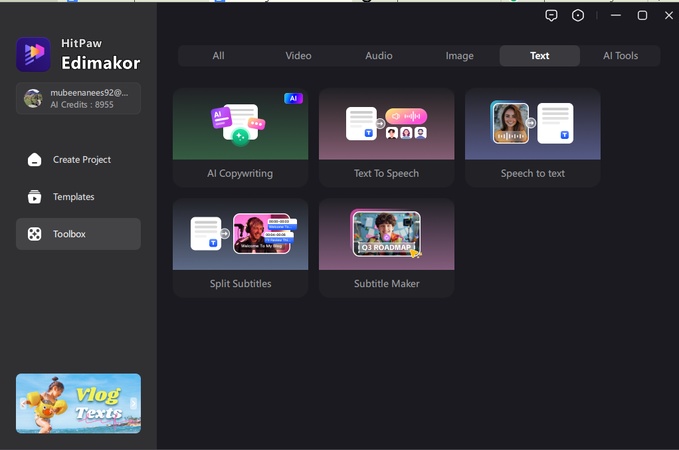The width and height of the screenshot is (679, 450).
Task: Click the user profile avatar
Action: (x=33, y=98)
